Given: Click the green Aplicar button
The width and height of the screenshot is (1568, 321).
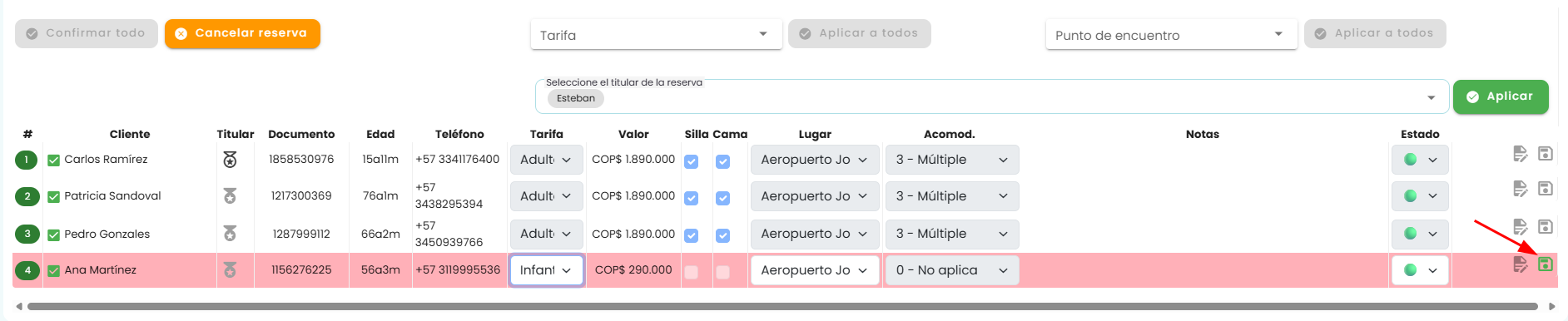Looking at the screenshot, I should tap(1501, 96).
